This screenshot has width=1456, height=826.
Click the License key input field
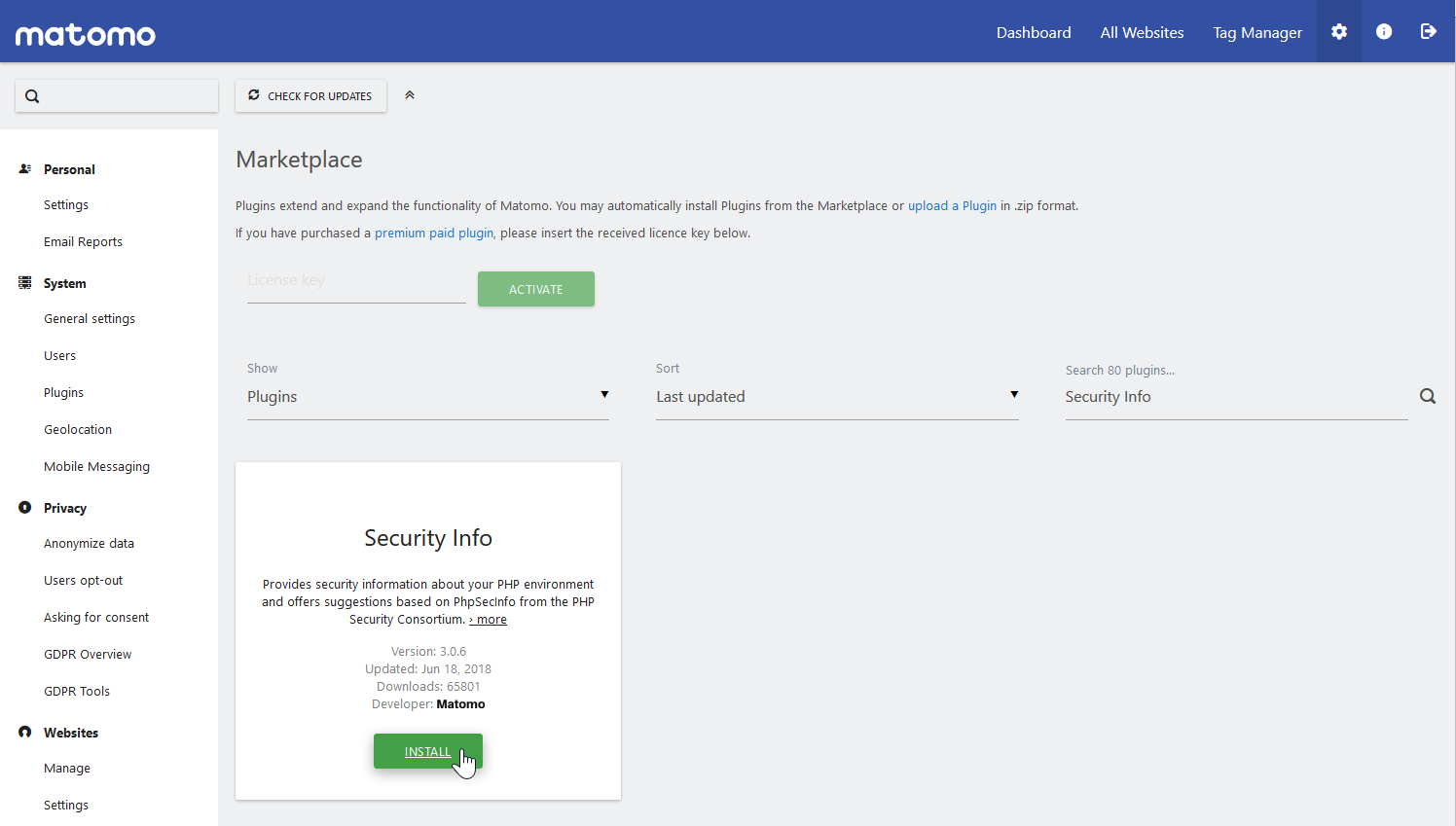pos(356,281)
